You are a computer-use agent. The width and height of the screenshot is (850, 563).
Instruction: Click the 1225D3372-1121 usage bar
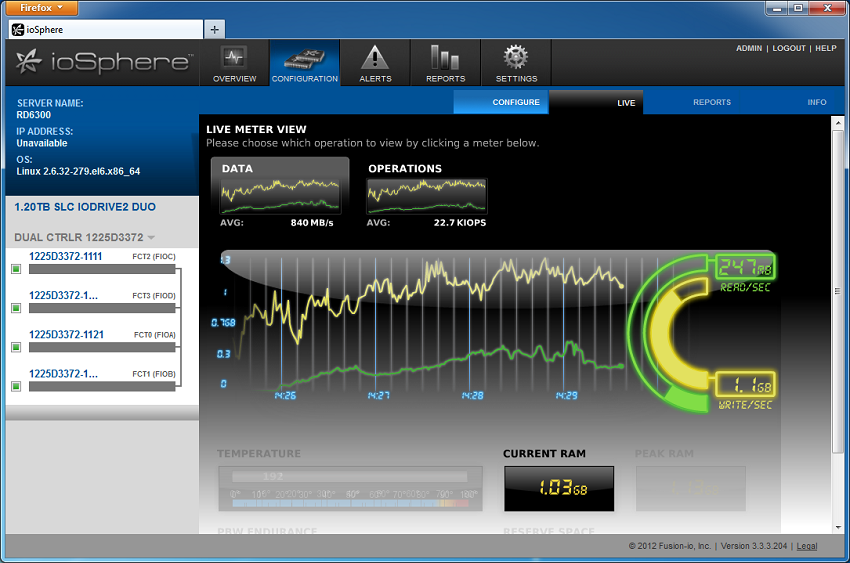pyautogui.click(x=102, y=347)
